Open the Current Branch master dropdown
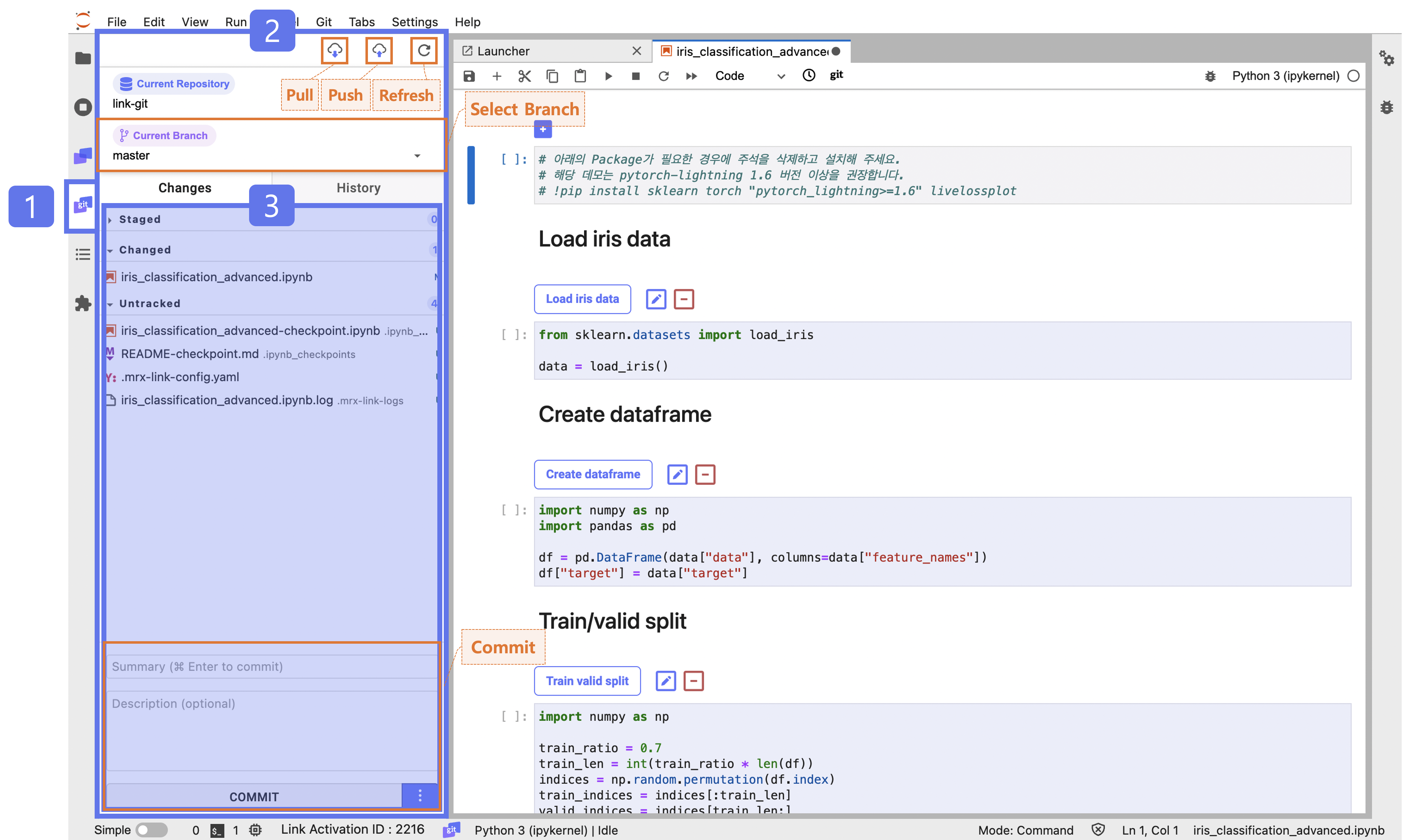The height and width of the screenshot is (840, 1402). click(417, 156)
